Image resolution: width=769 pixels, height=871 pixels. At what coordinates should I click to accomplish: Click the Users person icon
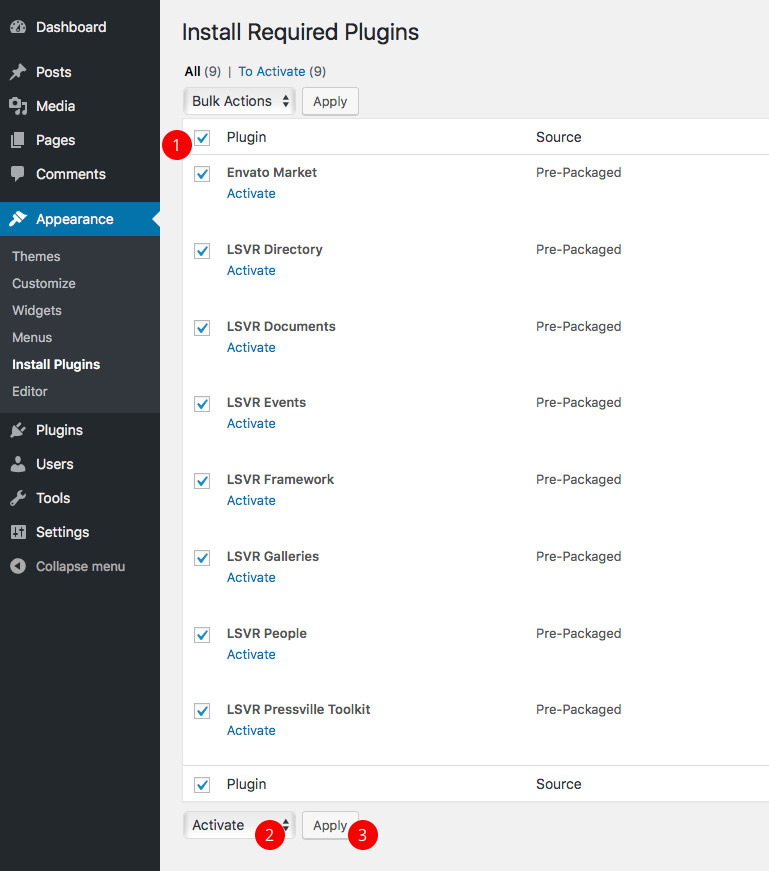click(x=18, y=464)
